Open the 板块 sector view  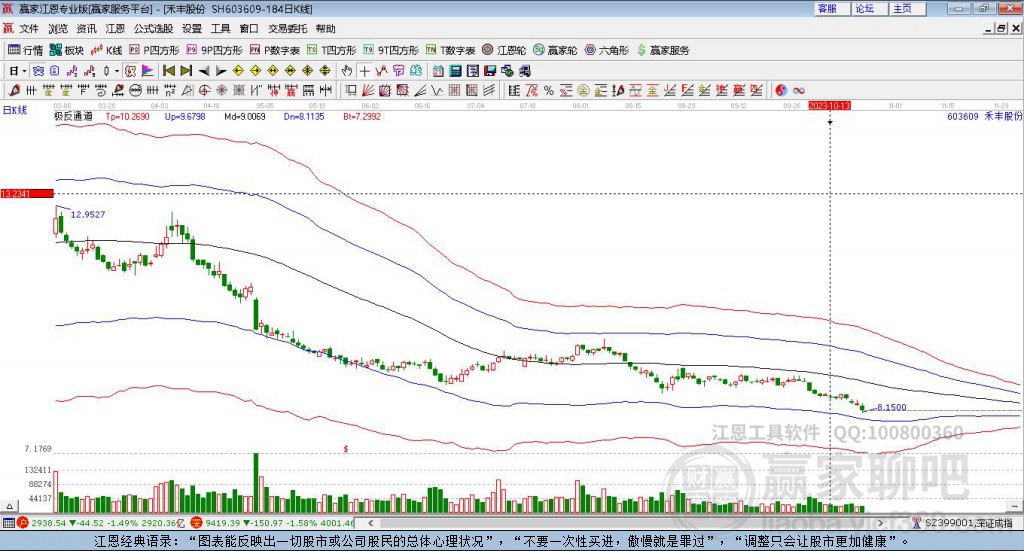(x=67, y=50)
